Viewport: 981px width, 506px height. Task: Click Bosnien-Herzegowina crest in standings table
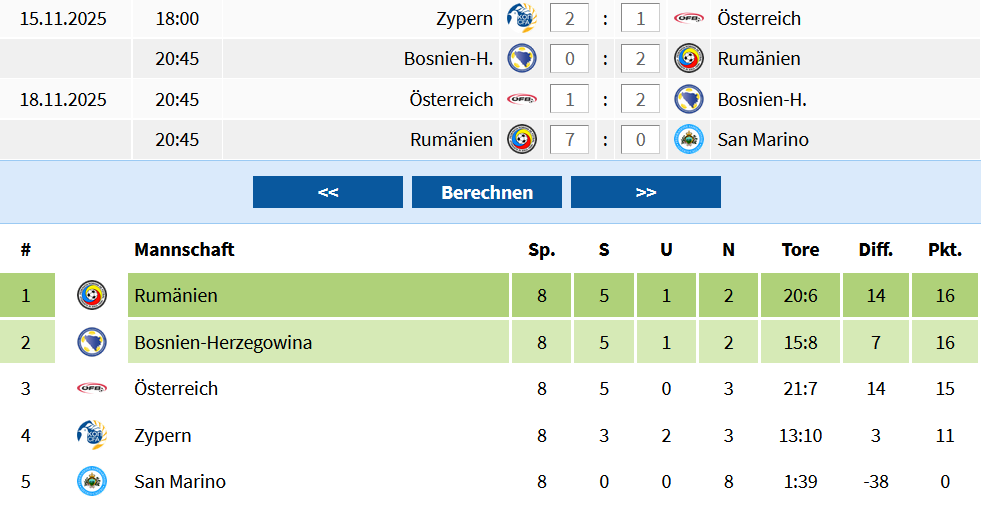click(92, 342)
